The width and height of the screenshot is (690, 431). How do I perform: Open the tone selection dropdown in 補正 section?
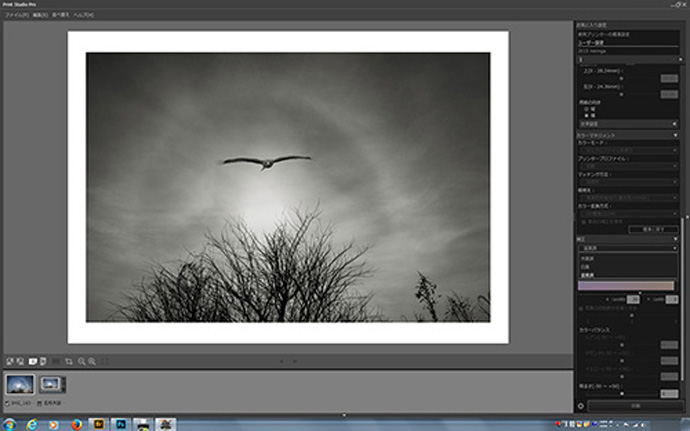point(628,247)
